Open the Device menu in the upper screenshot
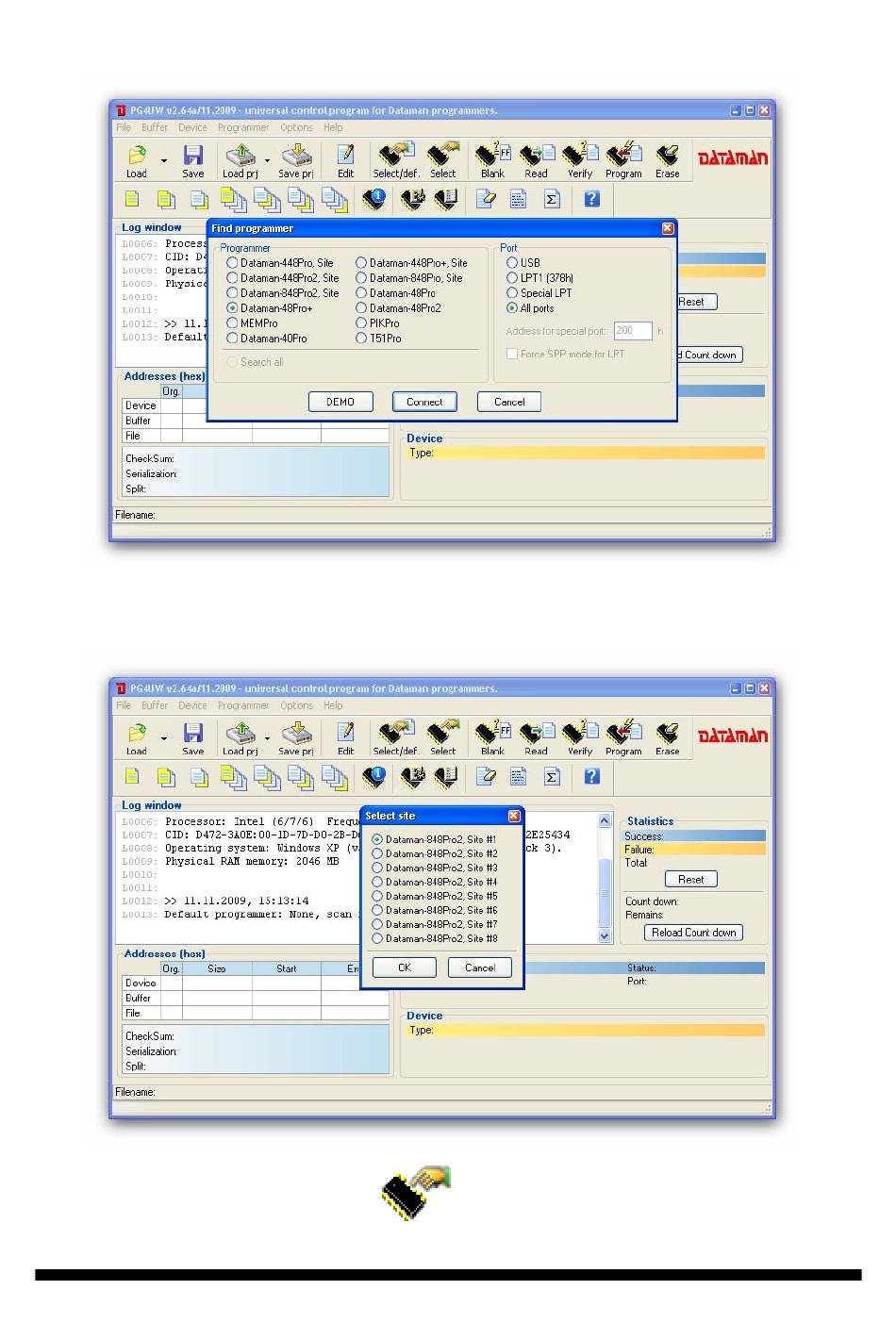This screenshot has width=896, height=1323. pos(192,127)
